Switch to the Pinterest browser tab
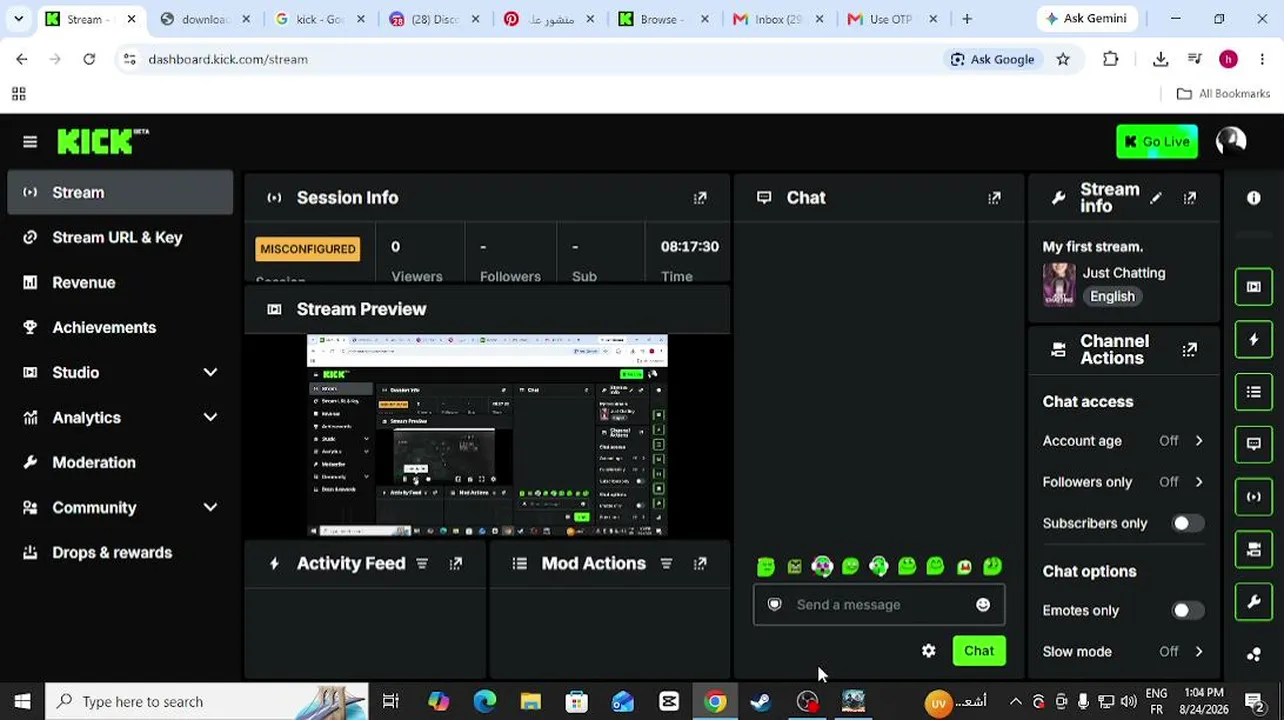1284x720 pixels. 551,19
